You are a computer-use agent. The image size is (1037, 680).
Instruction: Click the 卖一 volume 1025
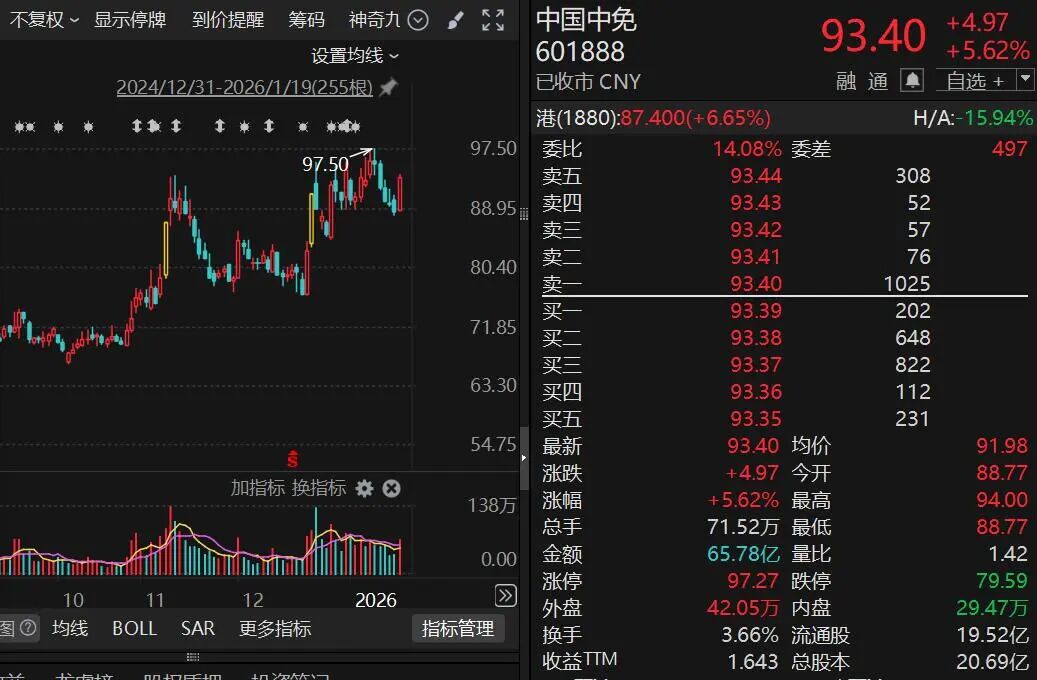pos(907,284)
